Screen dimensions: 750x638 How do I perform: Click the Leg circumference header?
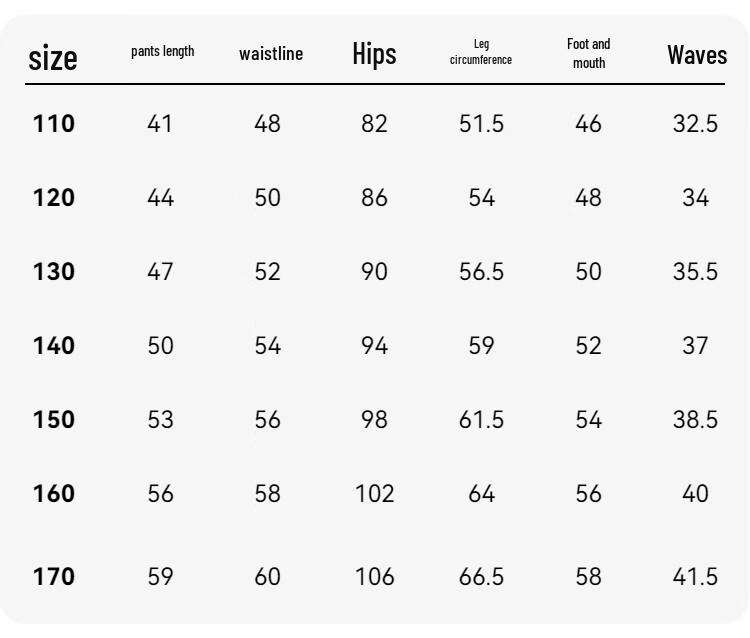point(481,52)
